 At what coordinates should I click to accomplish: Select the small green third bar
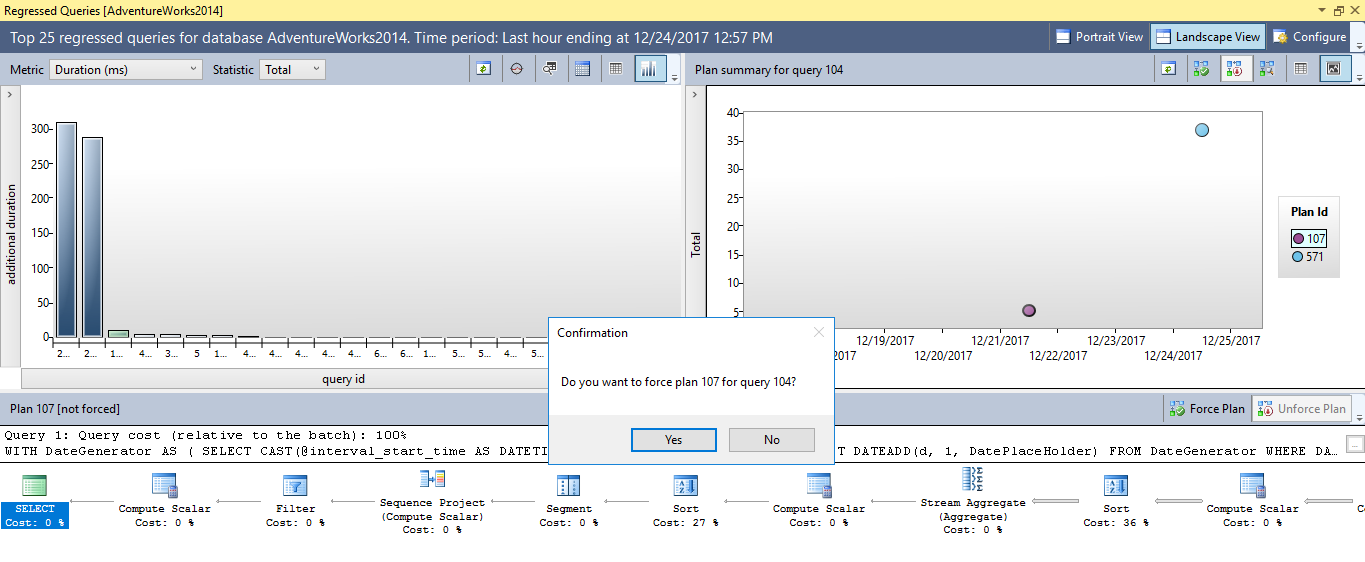[118, 334]
